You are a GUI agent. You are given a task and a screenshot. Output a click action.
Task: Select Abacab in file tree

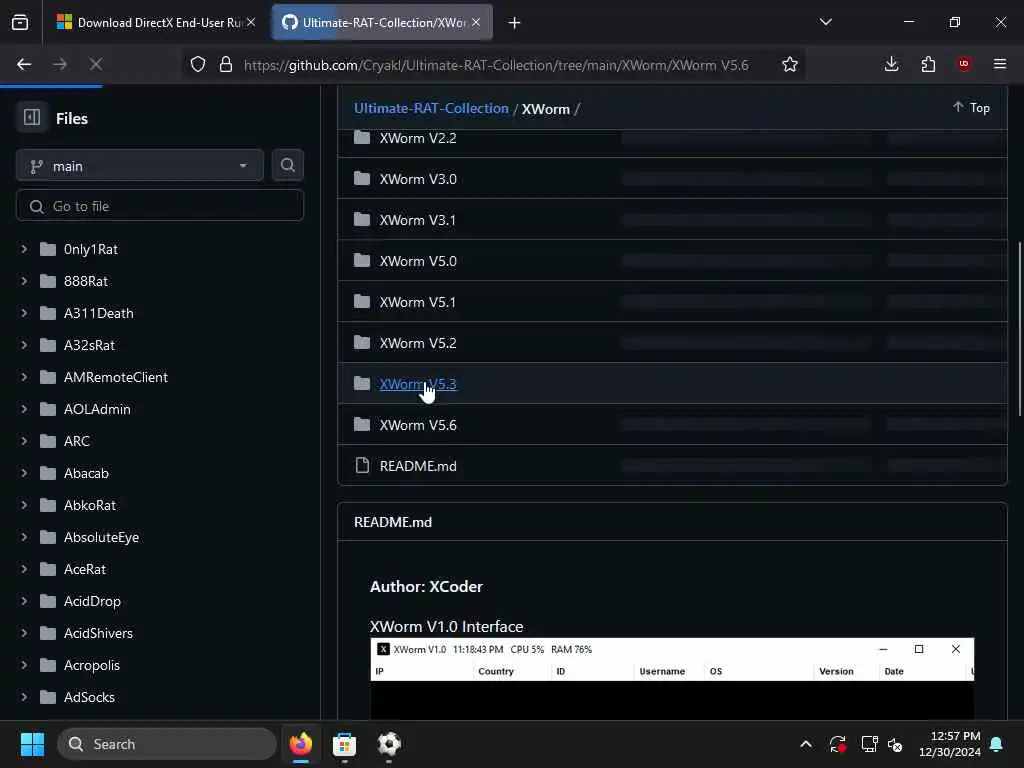[x=86, y=473]
